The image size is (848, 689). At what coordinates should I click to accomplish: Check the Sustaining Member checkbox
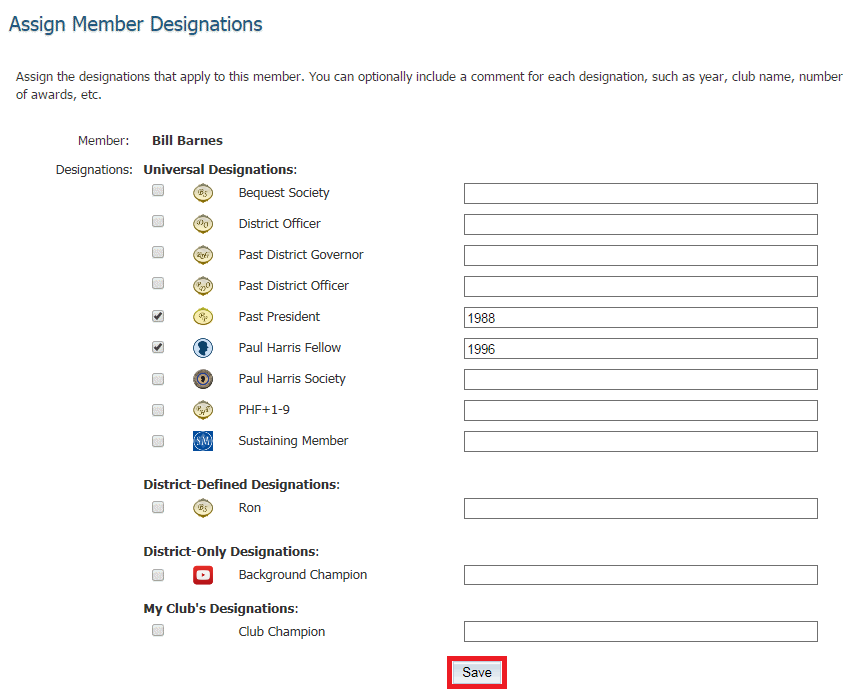158,440
